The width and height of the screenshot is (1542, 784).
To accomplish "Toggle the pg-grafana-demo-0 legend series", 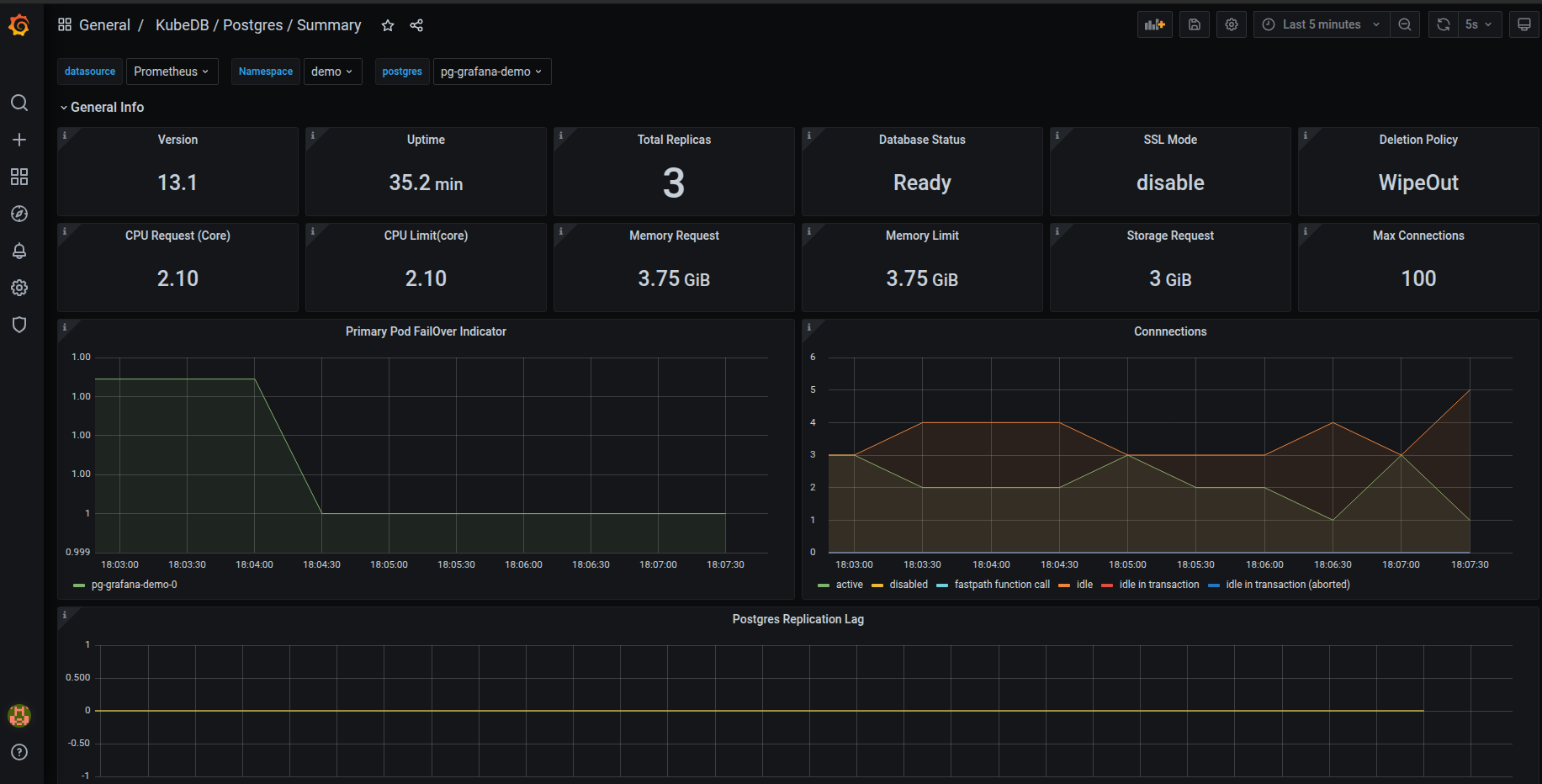I will pos(134,585).
